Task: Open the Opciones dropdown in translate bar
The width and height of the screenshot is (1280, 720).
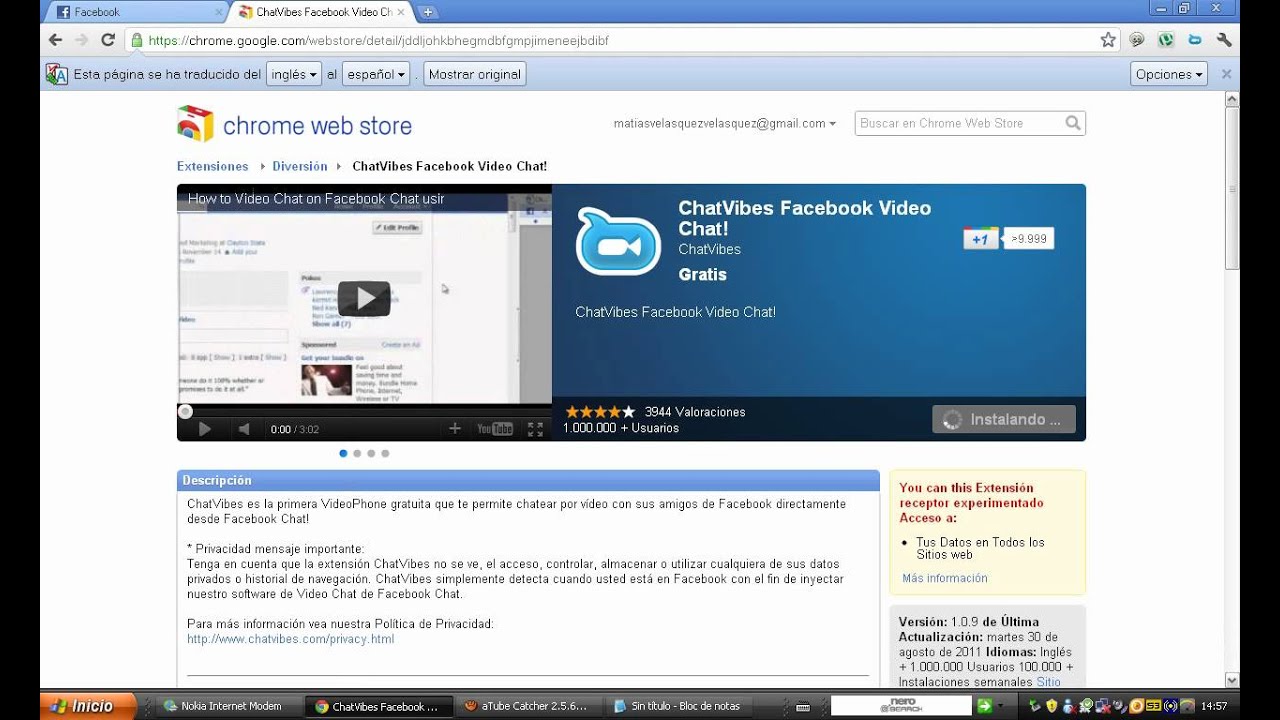Action: 1169,74
